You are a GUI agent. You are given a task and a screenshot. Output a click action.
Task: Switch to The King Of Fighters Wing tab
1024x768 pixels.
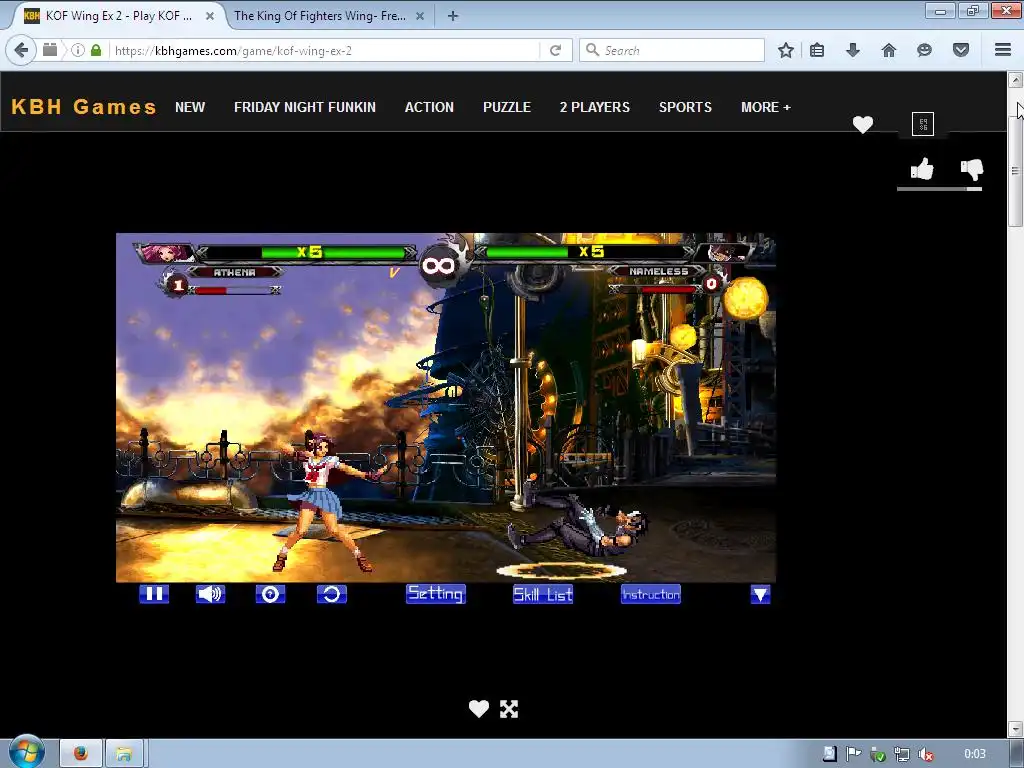320,16
